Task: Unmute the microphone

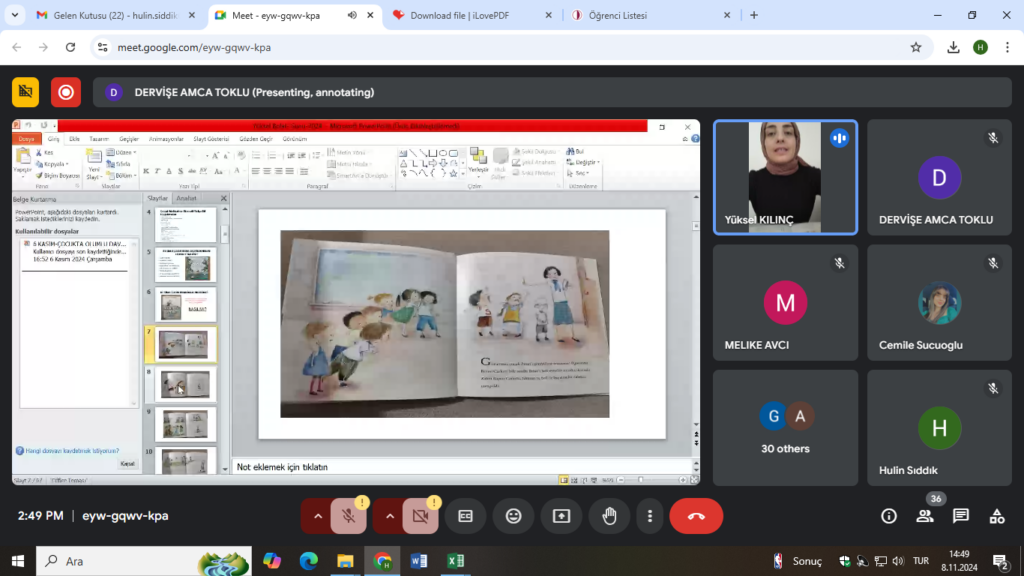Action: (348, 516)
